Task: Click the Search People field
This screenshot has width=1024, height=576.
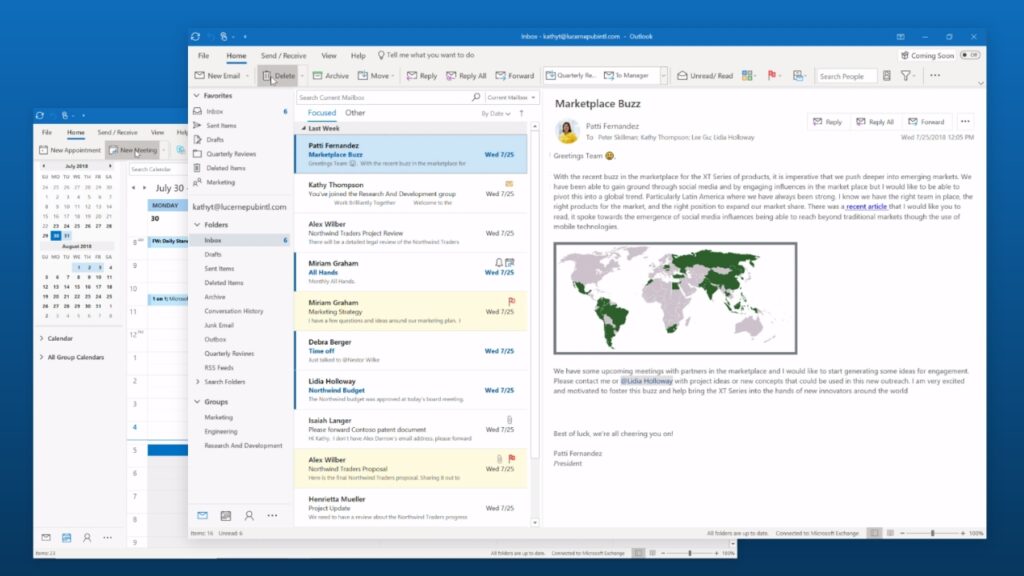Action: click(x=846, y=76)
